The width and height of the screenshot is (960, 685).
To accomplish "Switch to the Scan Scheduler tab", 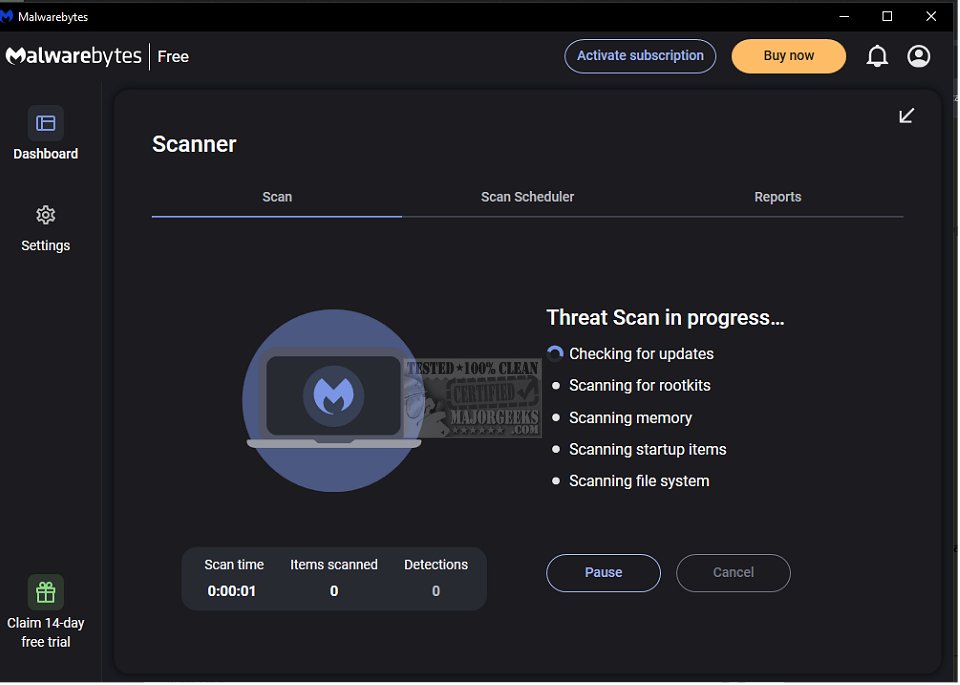I will [527, 197].
